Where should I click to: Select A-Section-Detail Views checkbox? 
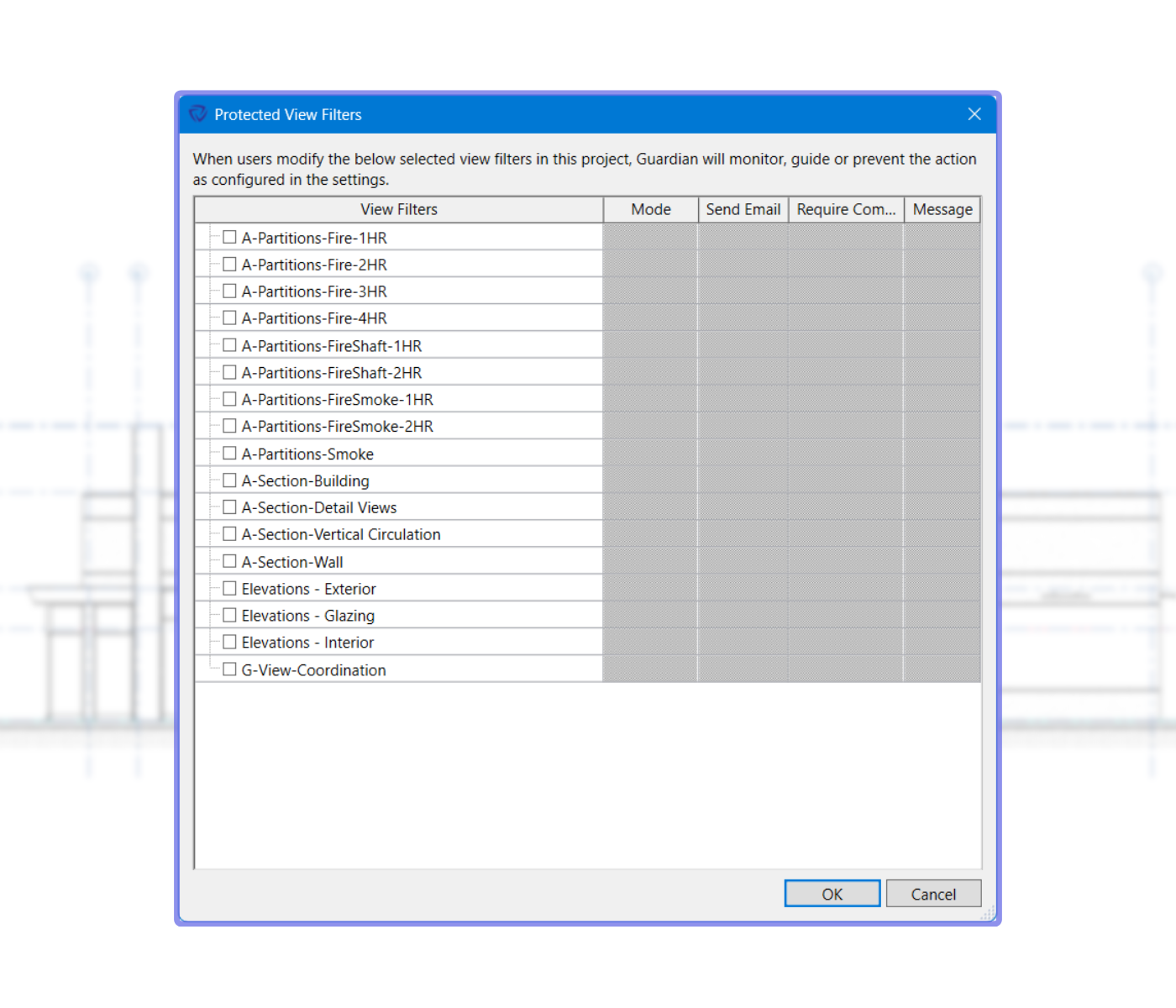point(229,507)
